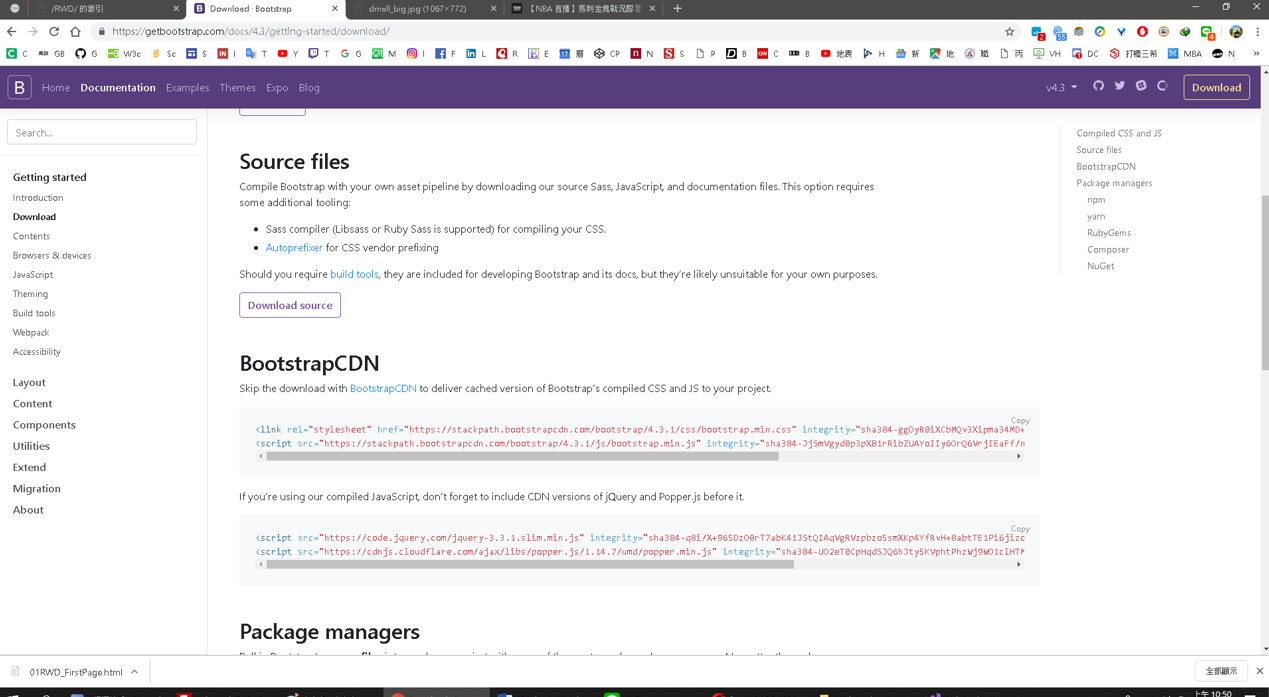Open the Documentation navbar item
Viewport: 1269px width, 697px height.
118,87
